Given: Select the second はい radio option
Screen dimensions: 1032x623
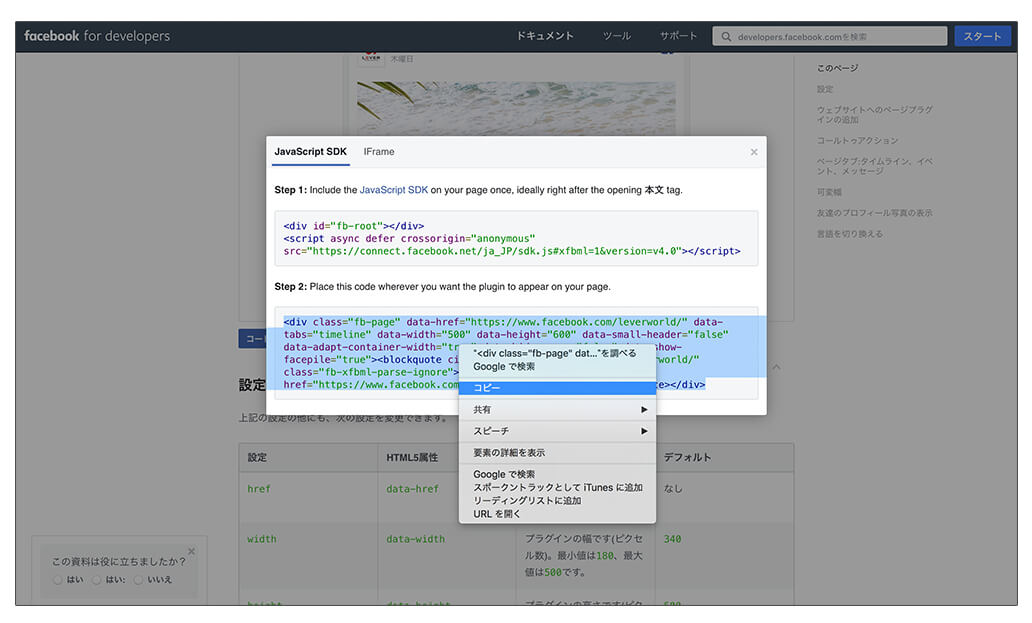Looking at the screenshot, I should 97,579.
